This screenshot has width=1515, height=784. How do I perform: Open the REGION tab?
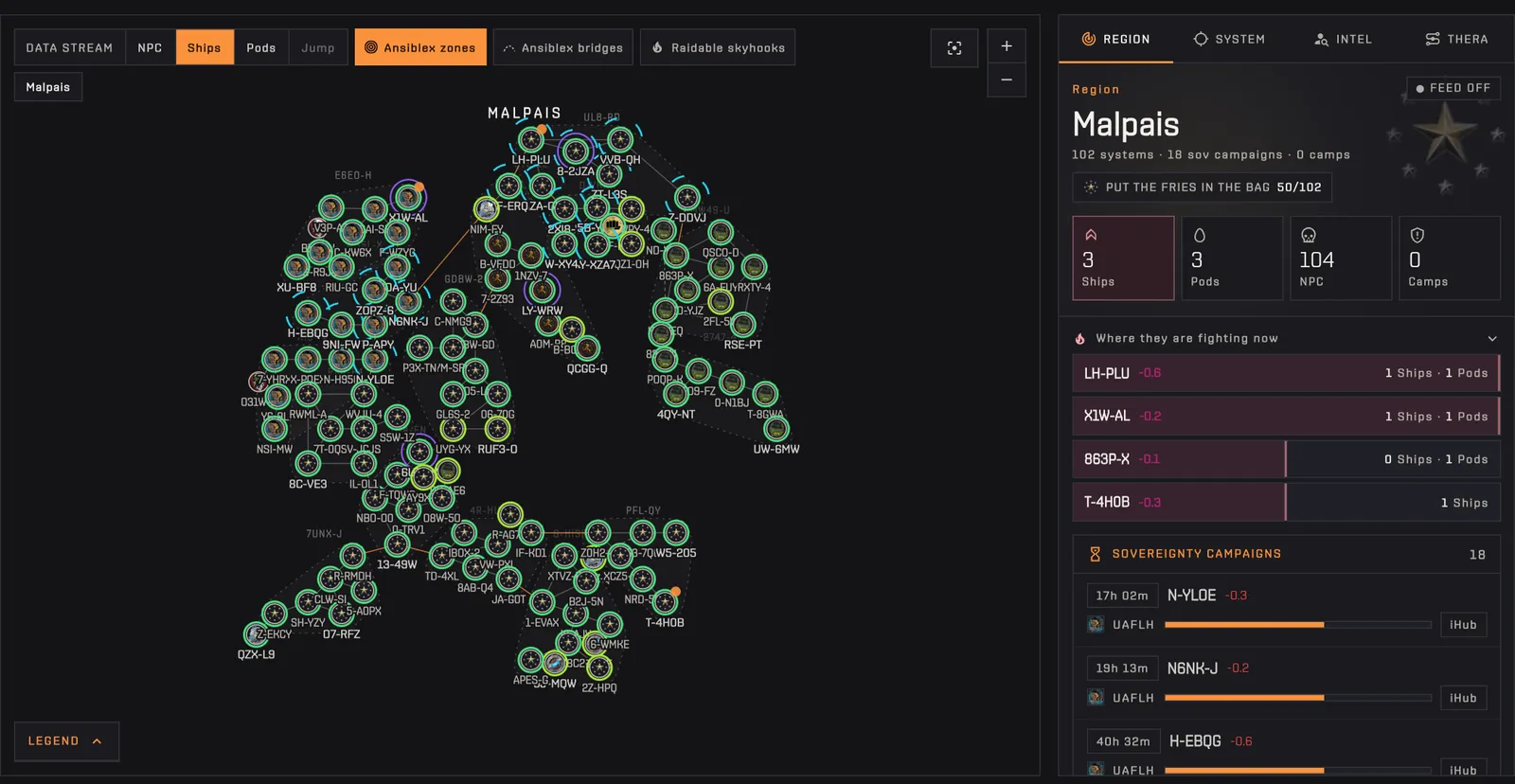[1115, 39]
